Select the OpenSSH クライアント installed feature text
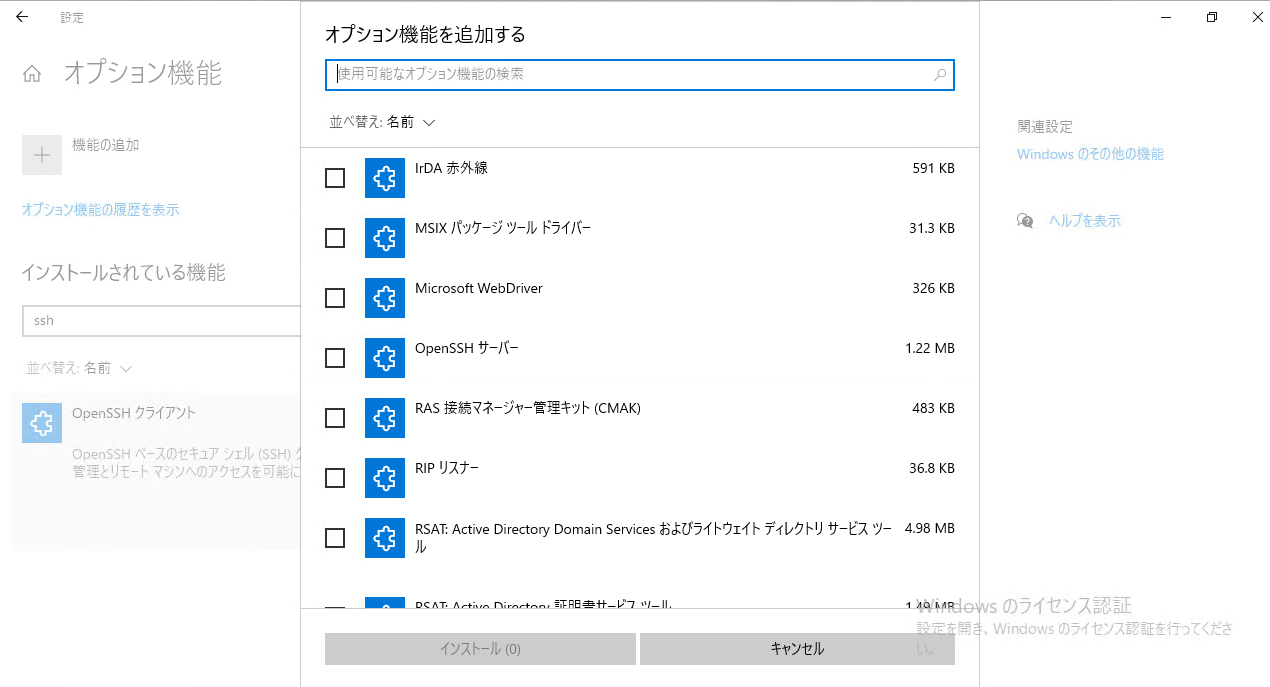The width and height of the screenshot is (1270, 687). click(x=134, y=413)
